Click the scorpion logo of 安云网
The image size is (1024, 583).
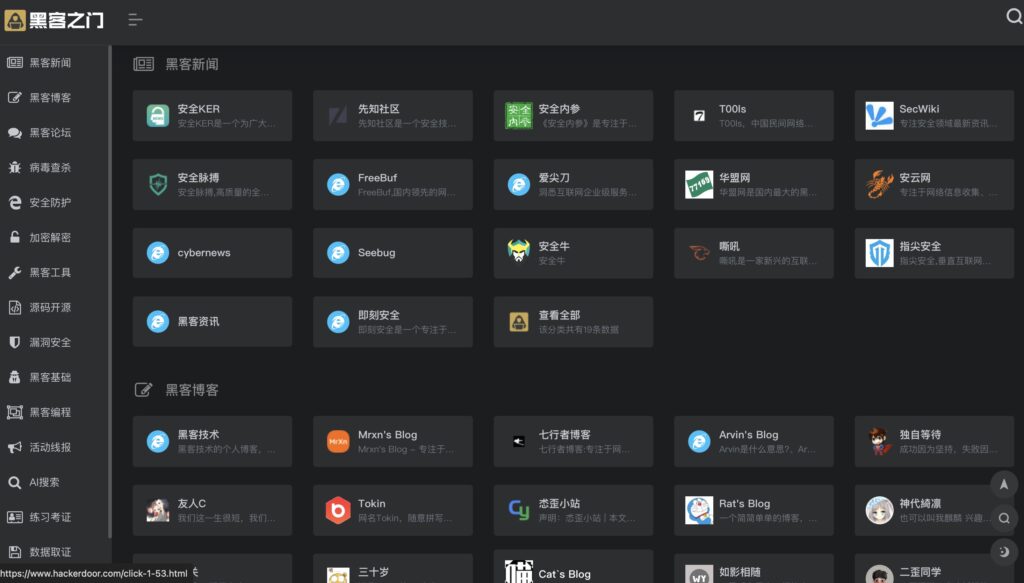[x=879, y=185]
